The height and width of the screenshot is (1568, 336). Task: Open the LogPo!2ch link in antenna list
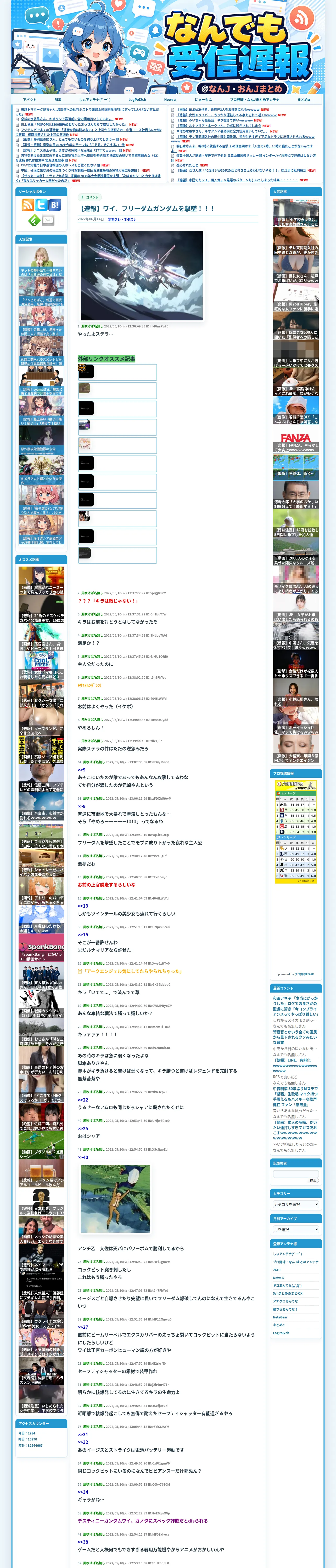[x=281, y=1333]
